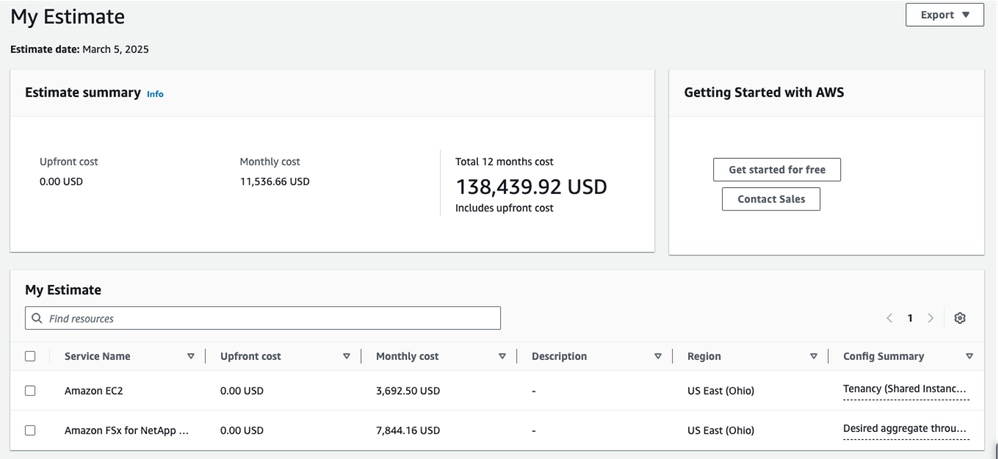The height and width of the screenshot is (459, 998).
Task: Select page 1 in the table pagination
Action: pos(910,318)
